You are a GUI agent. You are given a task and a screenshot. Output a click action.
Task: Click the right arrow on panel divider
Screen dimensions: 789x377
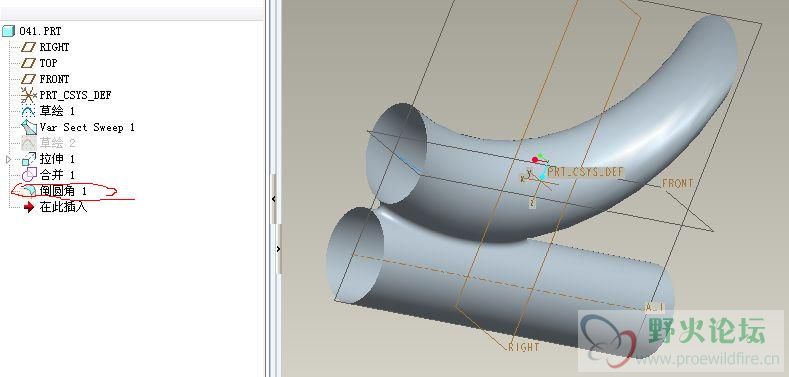click(x=278, y=248)
